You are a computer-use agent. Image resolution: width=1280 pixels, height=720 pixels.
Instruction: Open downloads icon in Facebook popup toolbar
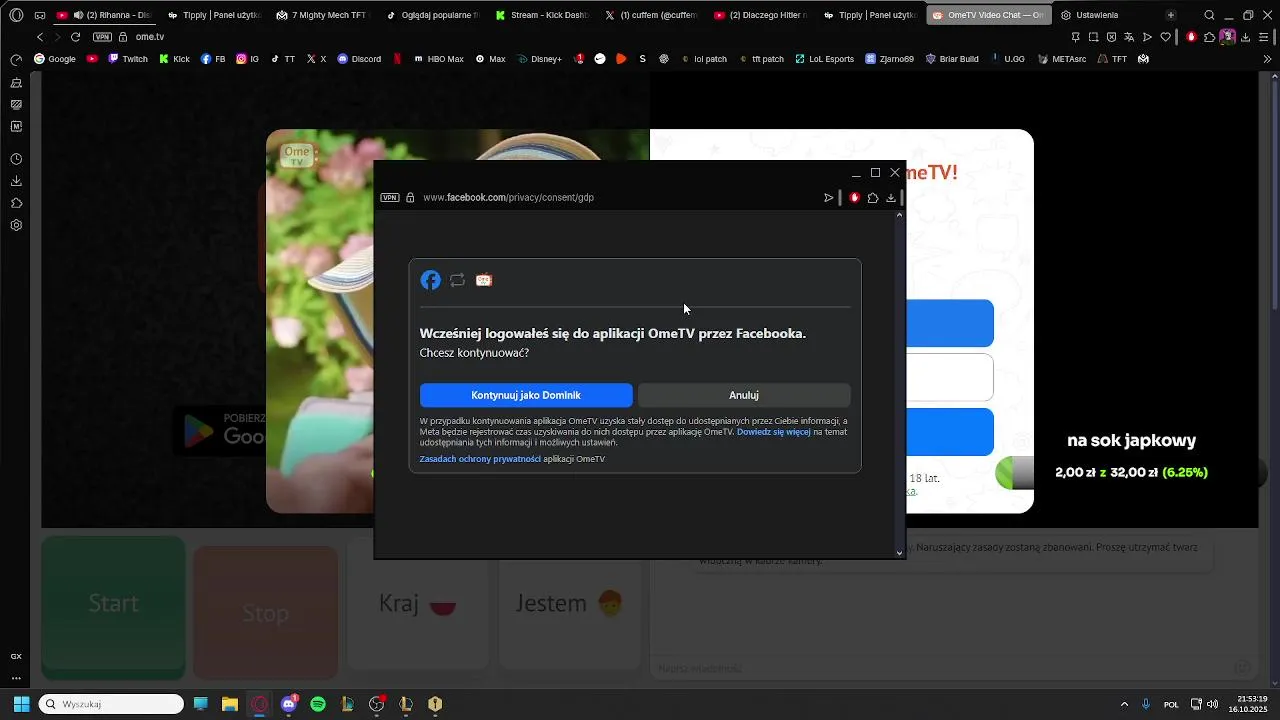891,198
